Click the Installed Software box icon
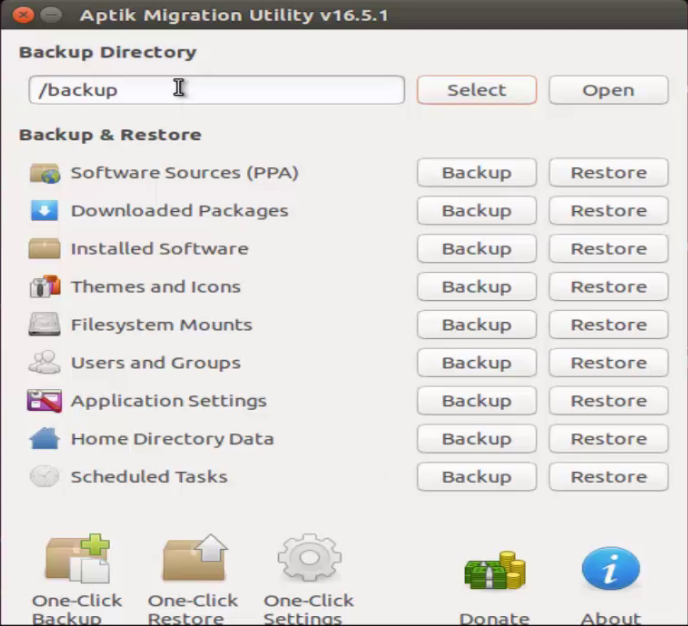Viewport: 688px width, 626px height. [44, 249]
